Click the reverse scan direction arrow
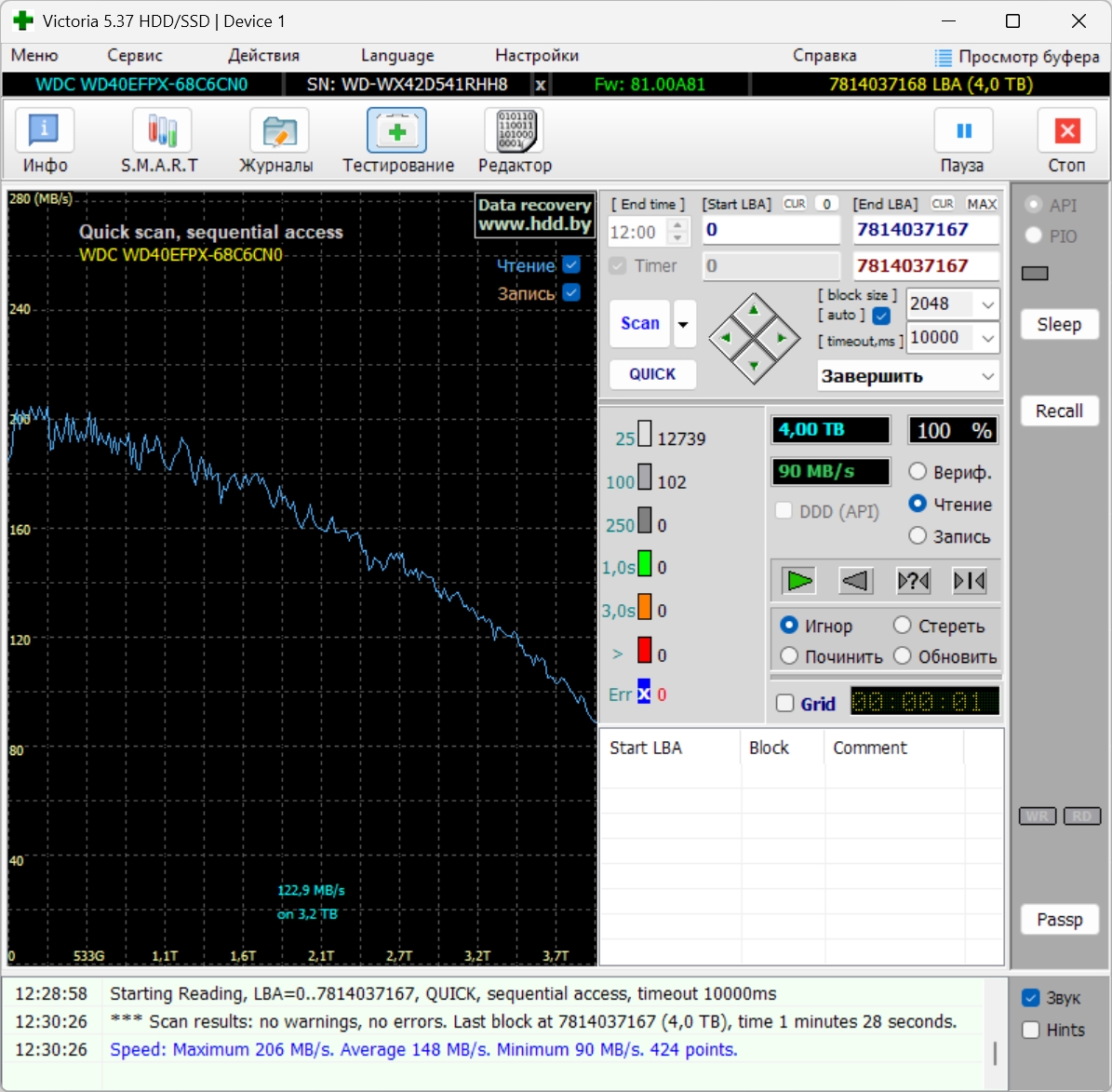The image size is (1112, 1092). pos(855,581)
